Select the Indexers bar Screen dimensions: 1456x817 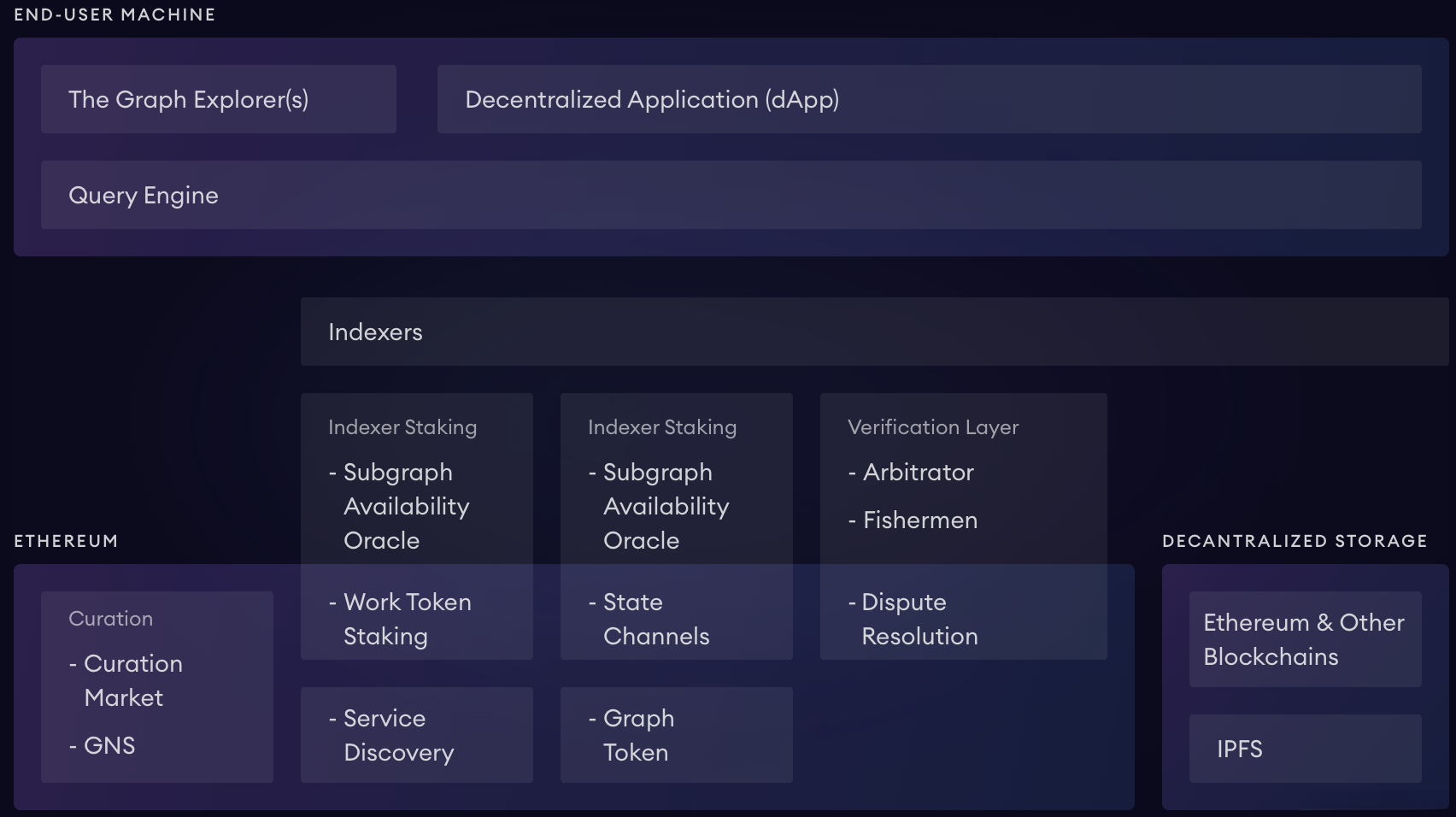click(x=874, y=332)
